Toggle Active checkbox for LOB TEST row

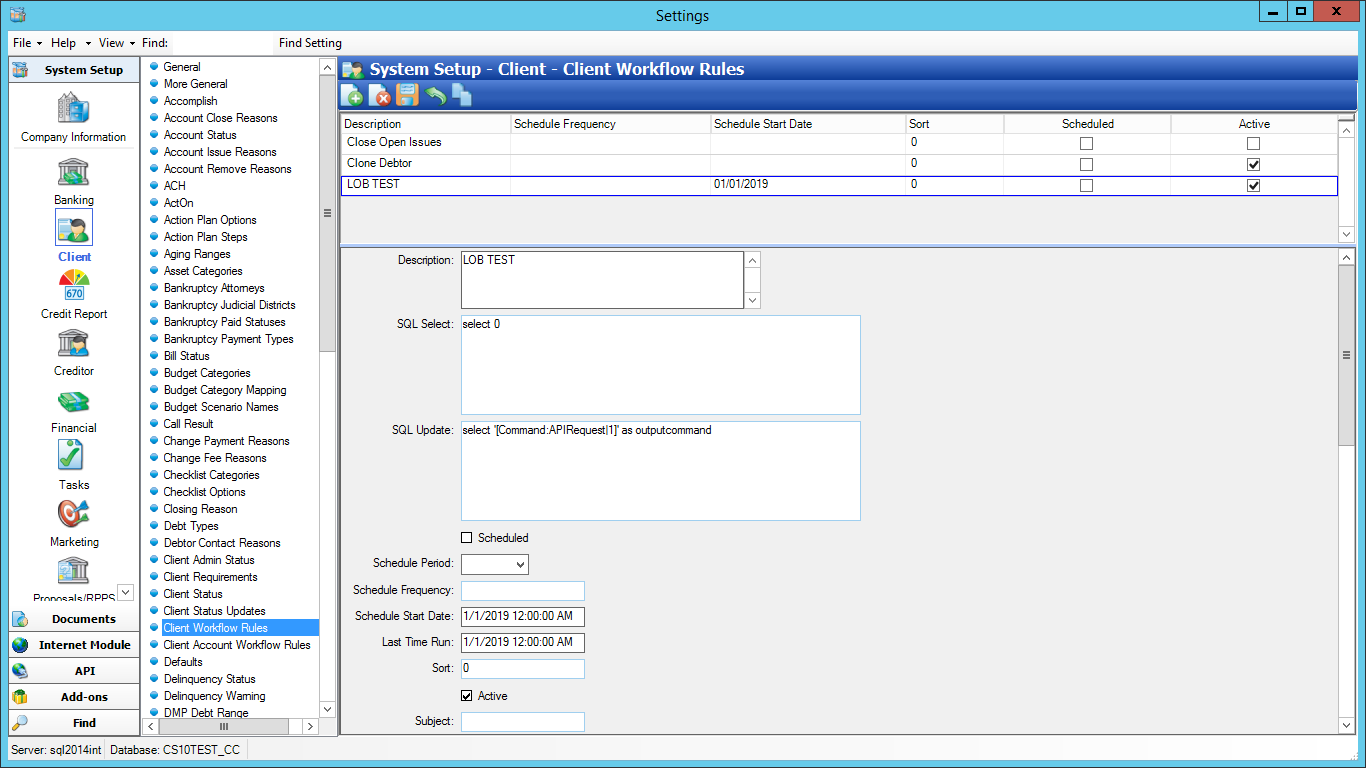pyautogui.click(x=1254, y=186)
